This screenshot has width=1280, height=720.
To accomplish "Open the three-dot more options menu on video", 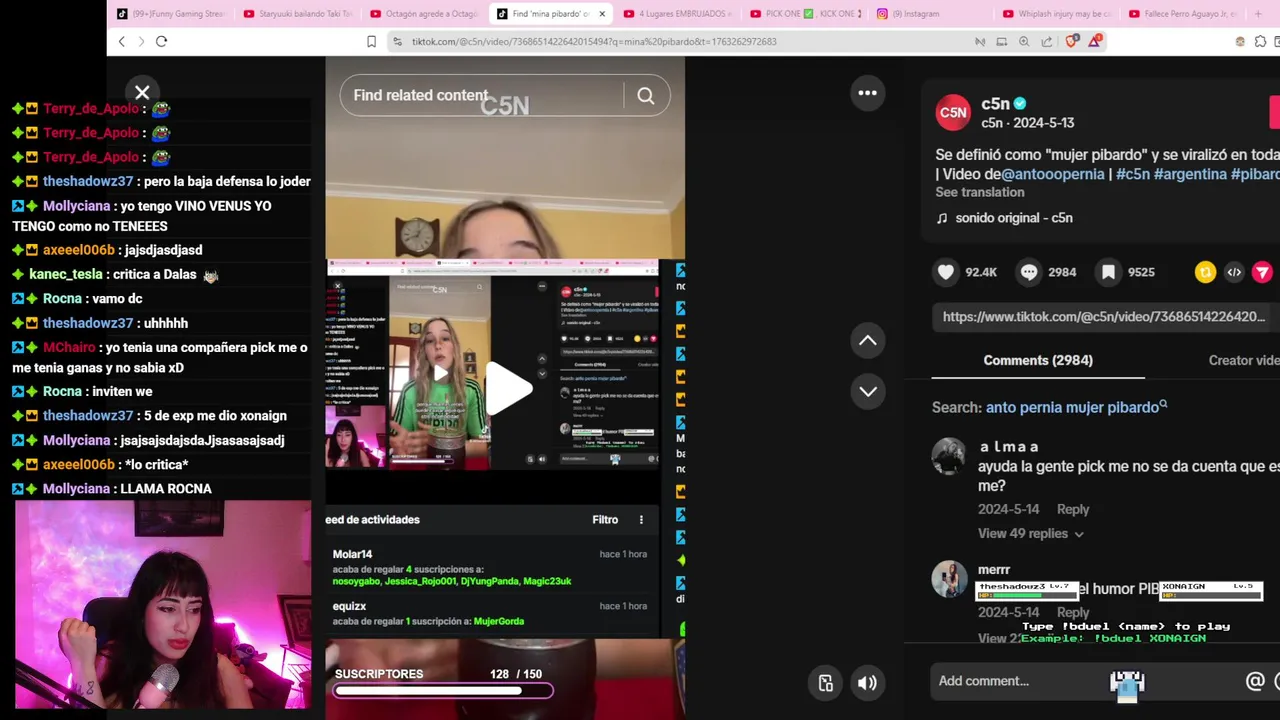I will click(x=867, y=93).
